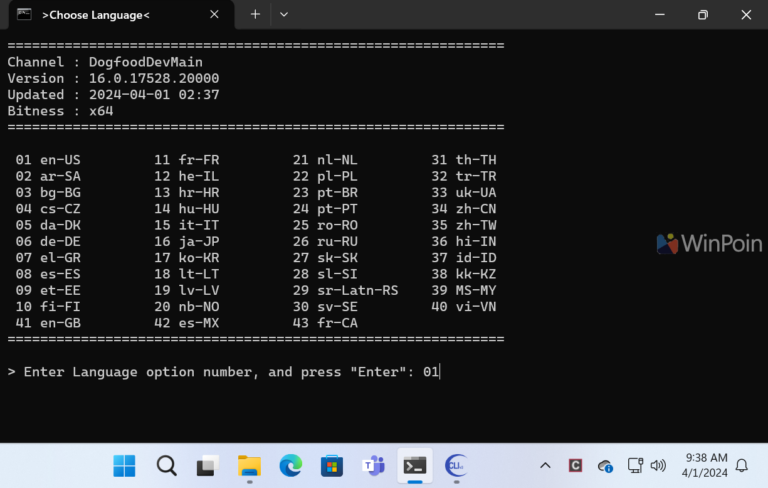Open taskbar Search
Image resolution: width=768 pixels, height=488 pixels.
coord(166,465)
